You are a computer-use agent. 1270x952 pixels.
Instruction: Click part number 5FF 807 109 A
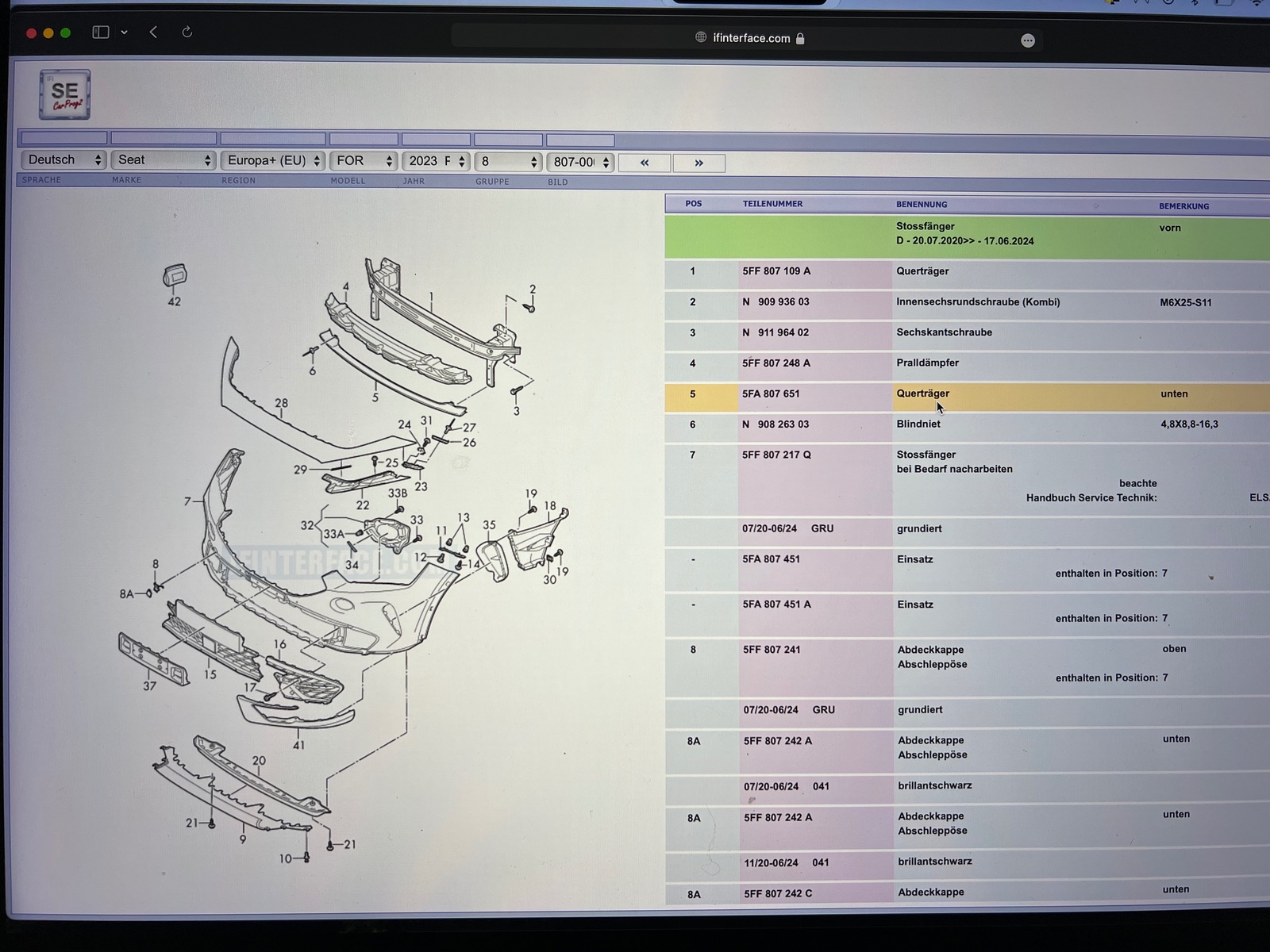tap(776, 271)
